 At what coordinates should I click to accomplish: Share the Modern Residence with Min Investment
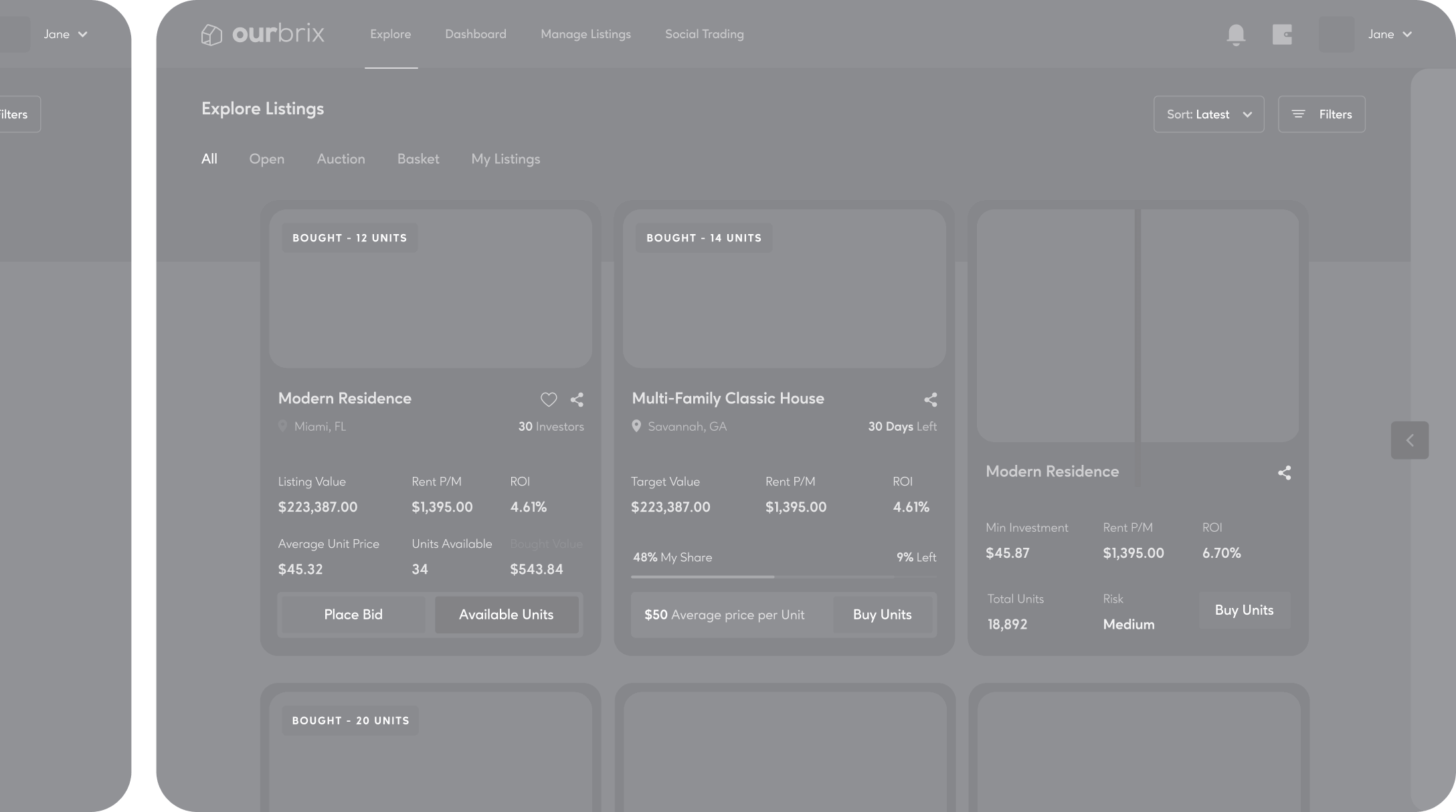pyautogui.click(x=1284, y=473)
